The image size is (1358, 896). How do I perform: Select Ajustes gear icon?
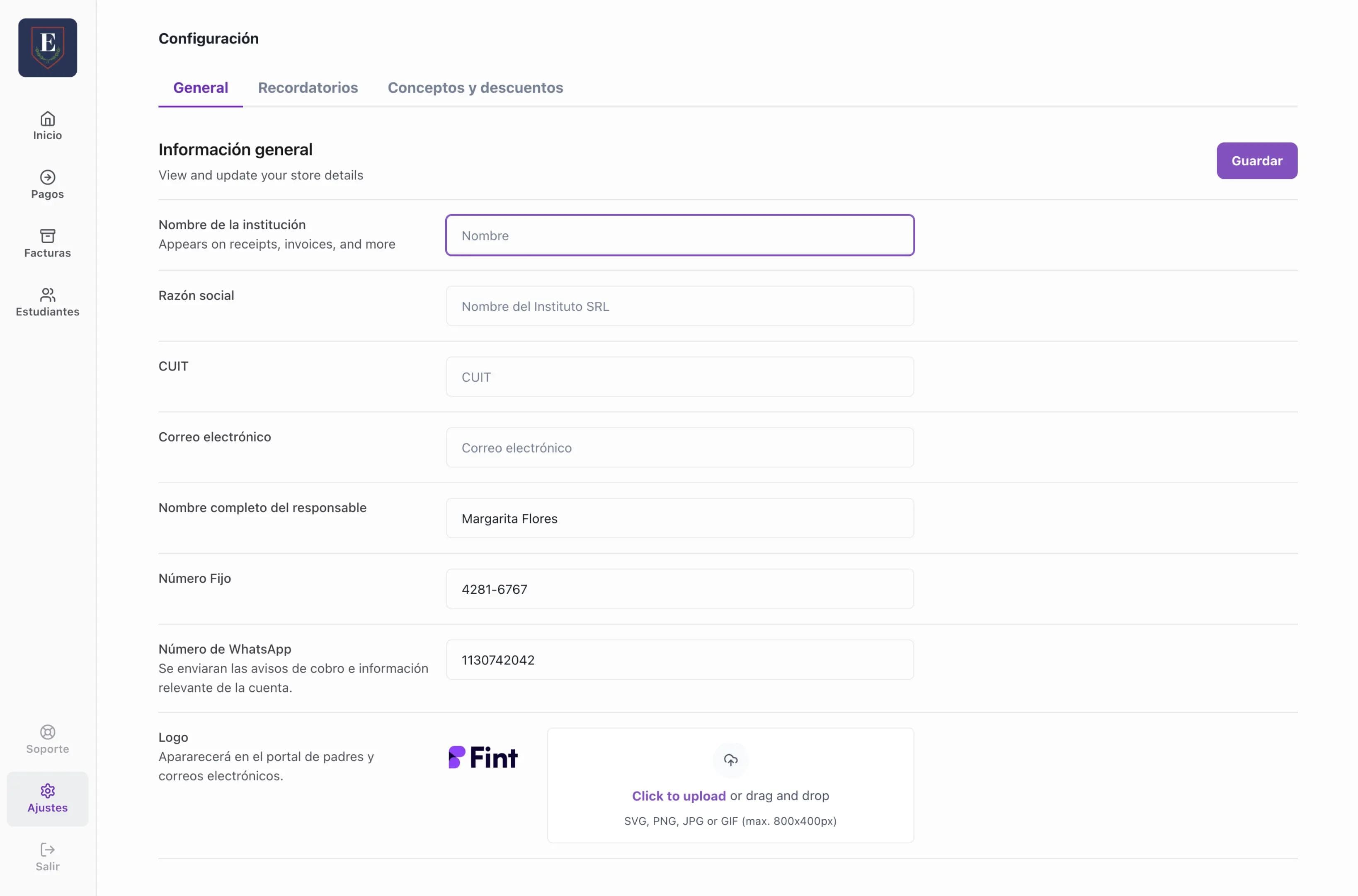[47, 791]
